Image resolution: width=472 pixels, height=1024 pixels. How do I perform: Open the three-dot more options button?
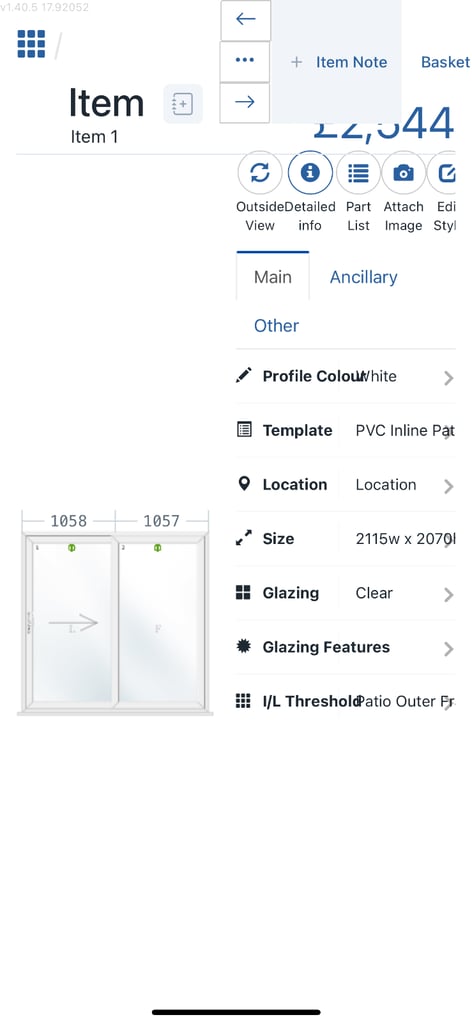pyautogui.click(x=245, y=61)
